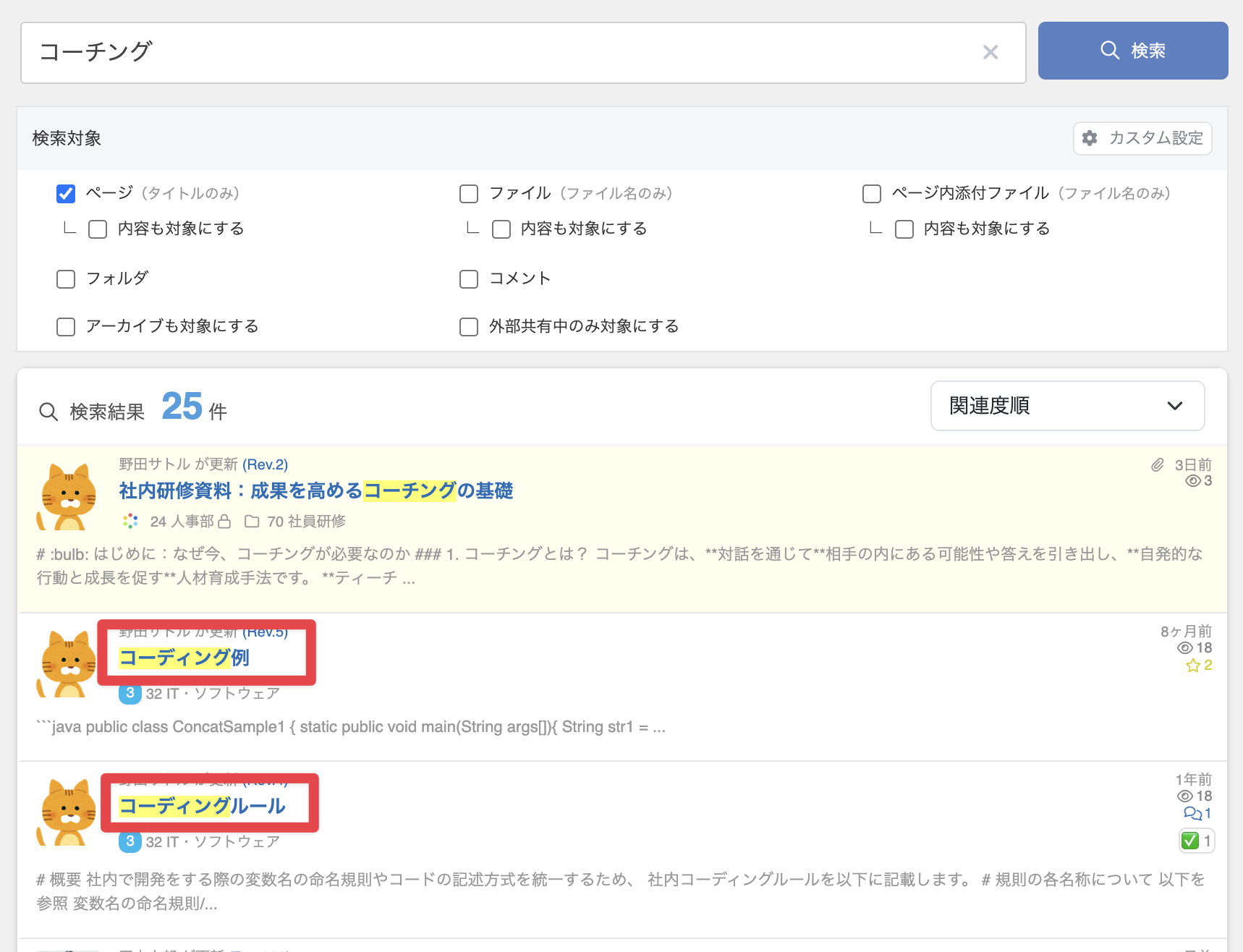Check the ページ内添付ファイル checkbox

pos(872,194)
